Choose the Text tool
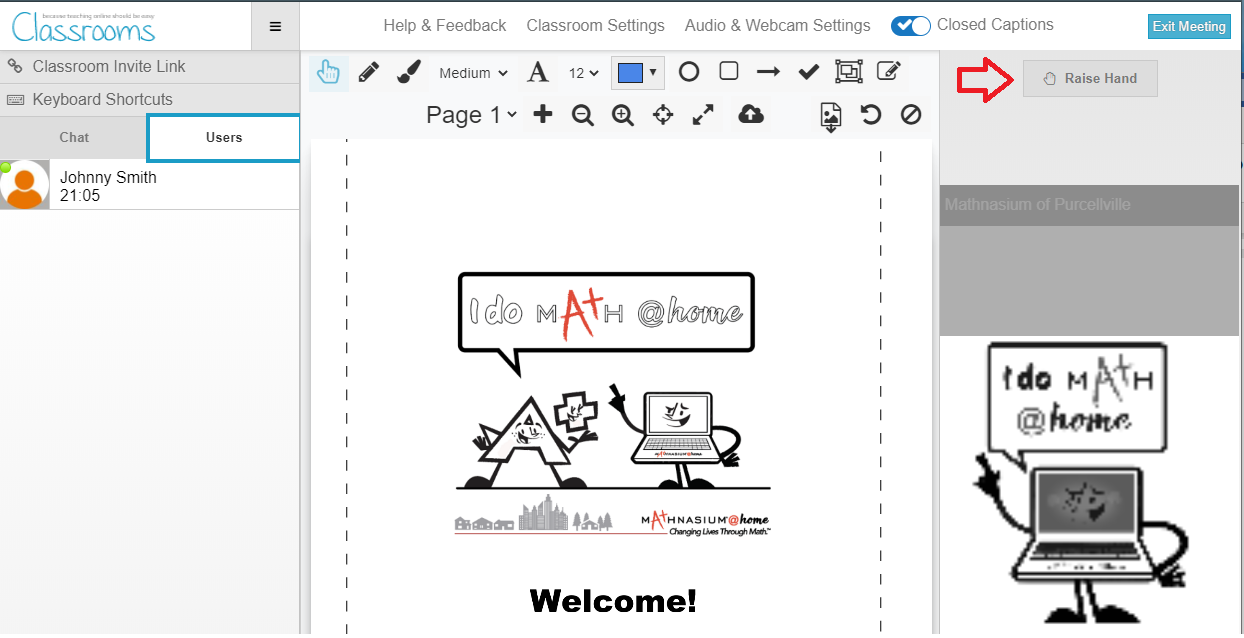 click(x=538, y=71)
